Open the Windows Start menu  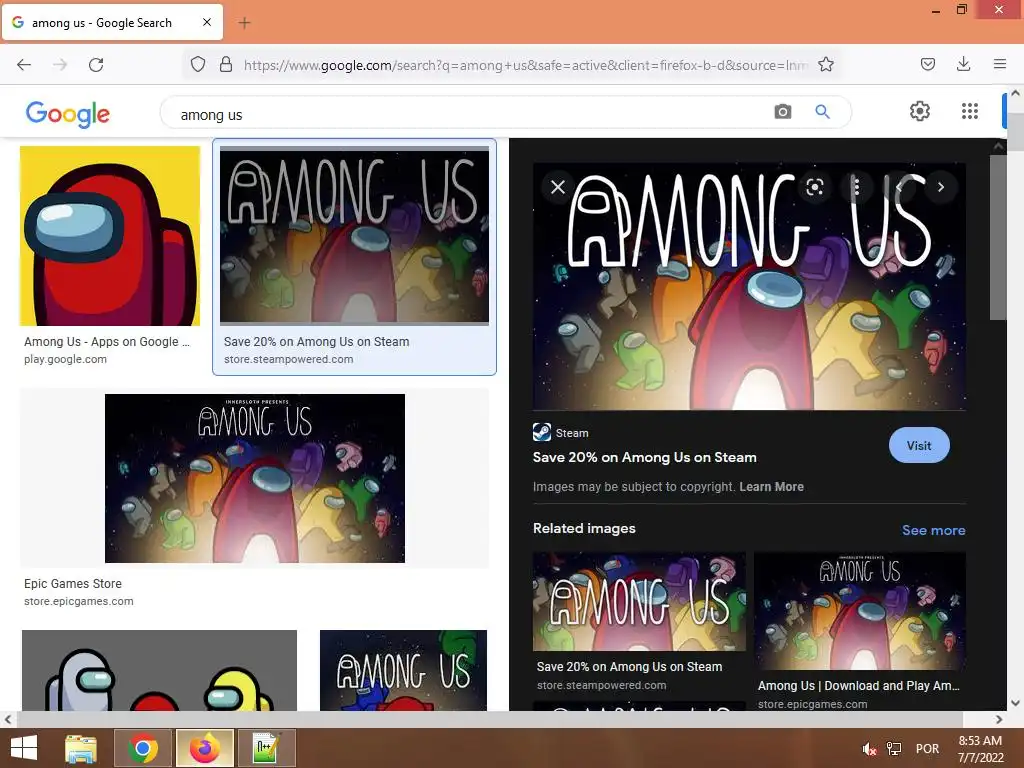tap(24, 748)
